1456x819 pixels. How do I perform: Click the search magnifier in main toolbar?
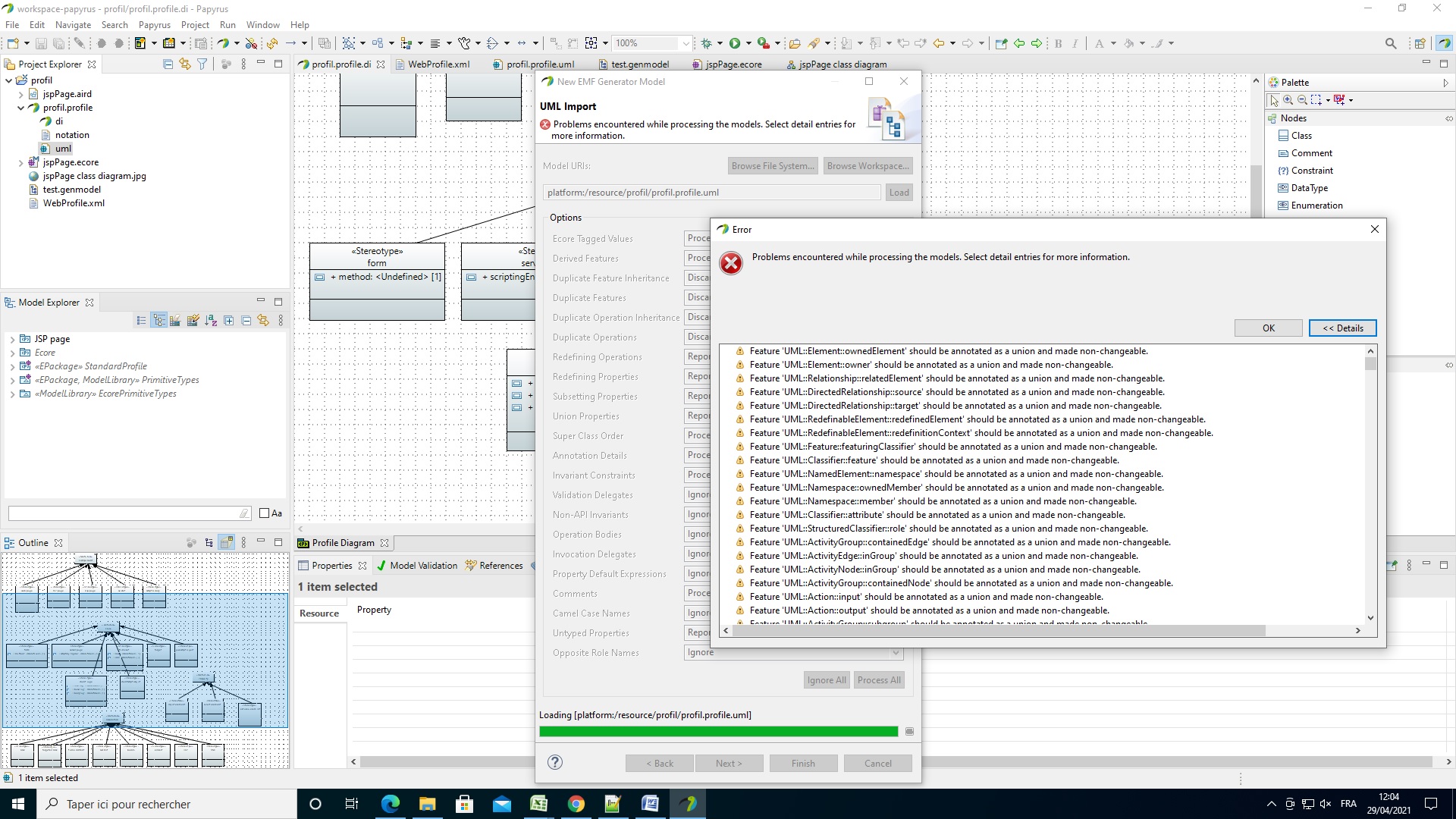click(1391, 43)
